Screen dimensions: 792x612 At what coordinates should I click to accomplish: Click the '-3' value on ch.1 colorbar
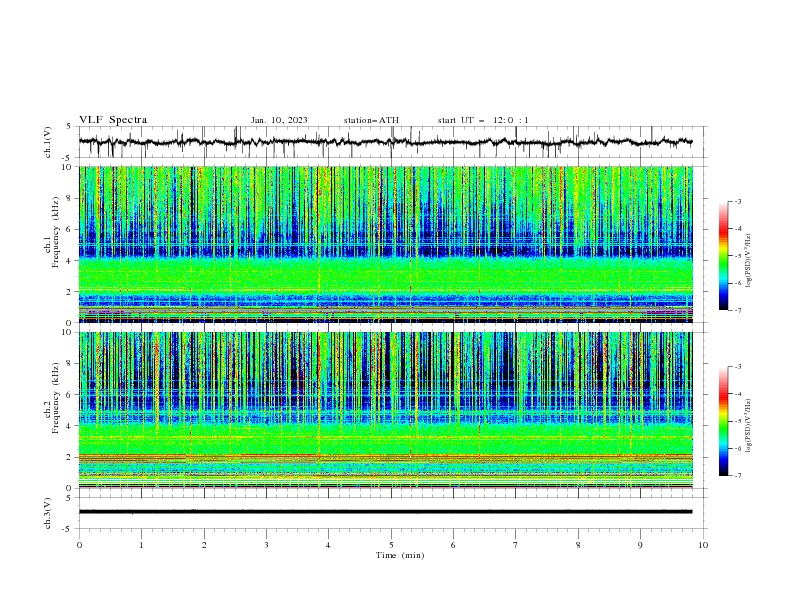click(x=738, y=201)
